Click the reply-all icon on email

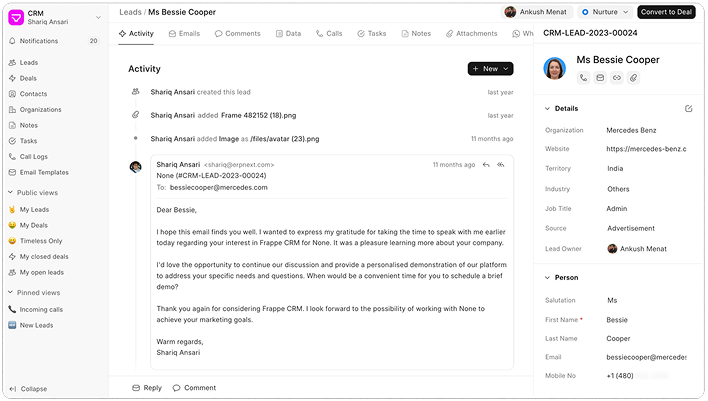(501, 165)
